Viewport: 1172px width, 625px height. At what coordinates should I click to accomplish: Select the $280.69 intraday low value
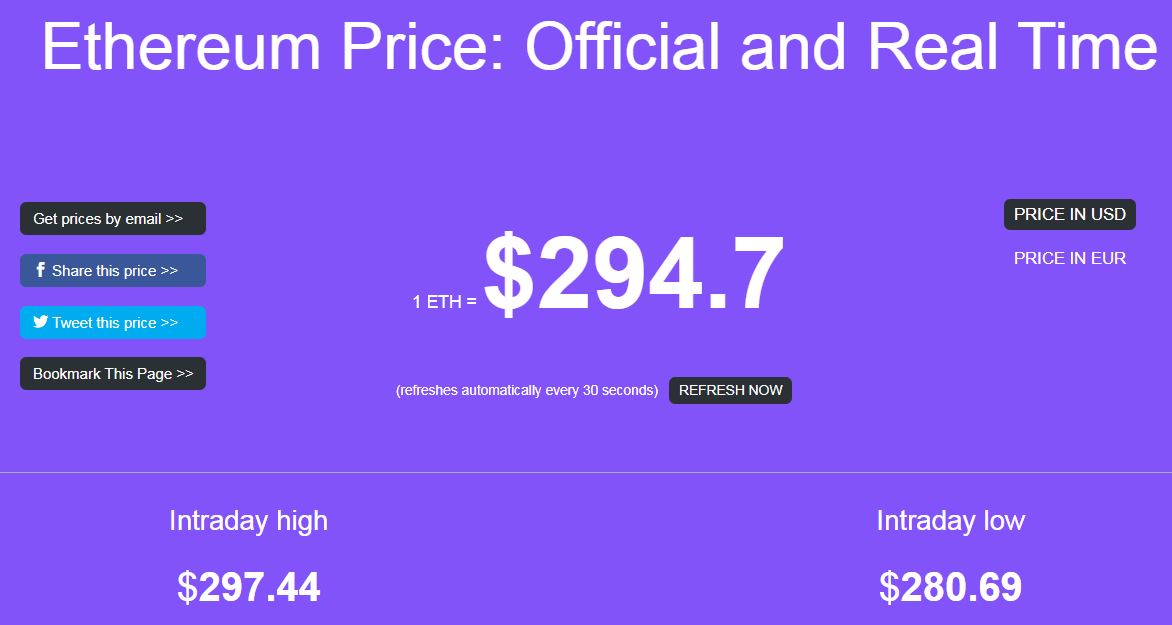(x=950, y=587)
